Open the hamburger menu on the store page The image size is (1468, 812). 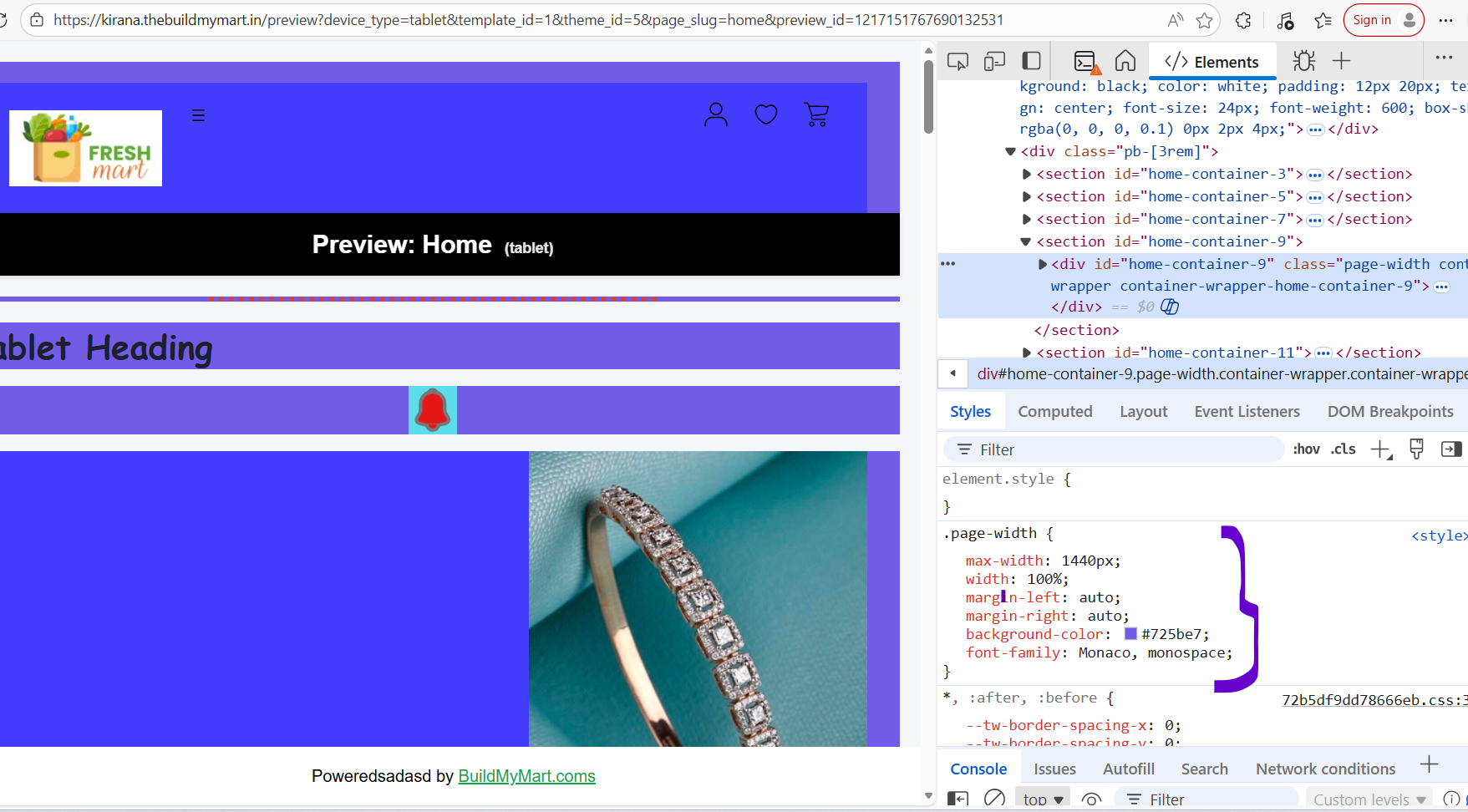coord(198,115)
